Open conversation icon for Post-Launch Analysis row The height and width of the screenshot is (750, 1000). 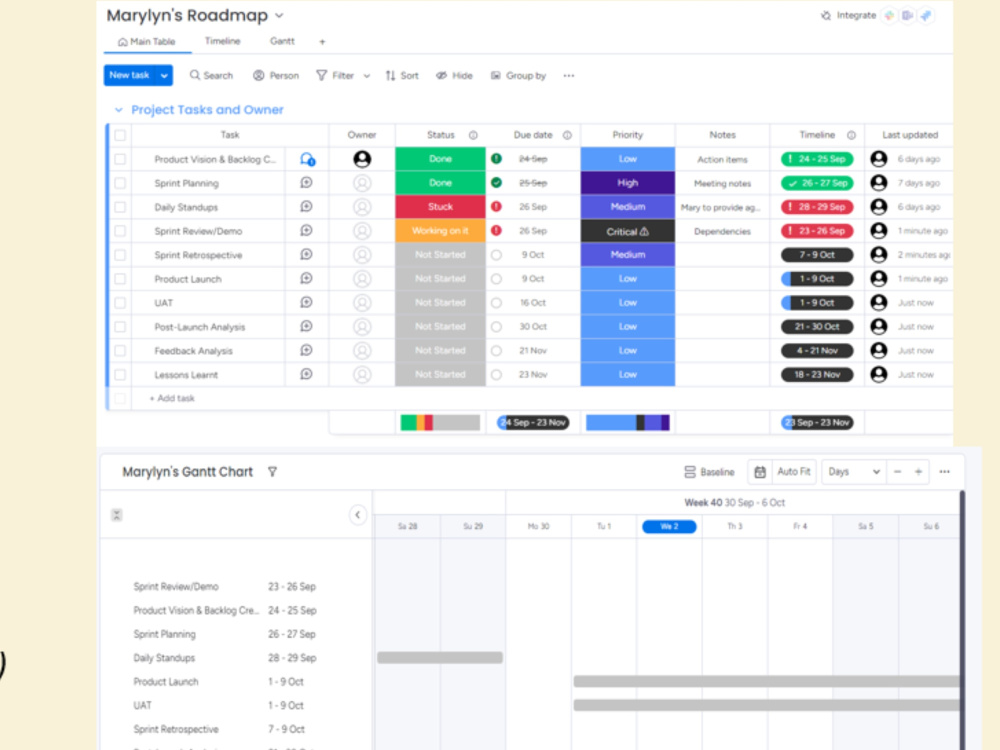click(x=306, y=327)
